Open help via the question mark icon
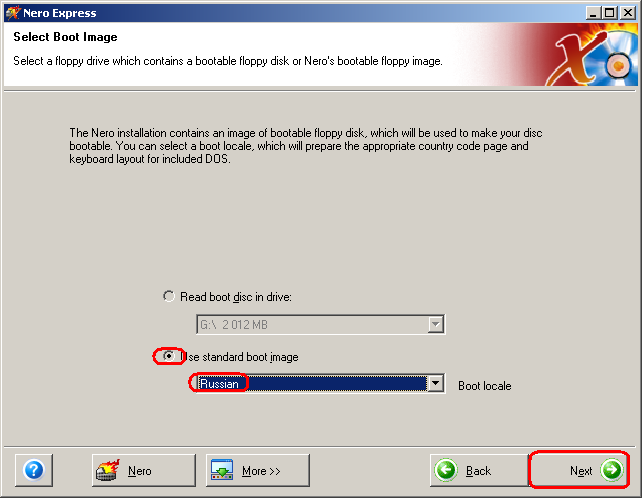The image size is (642, 498). pyautogui.click(x=34, y=470)
